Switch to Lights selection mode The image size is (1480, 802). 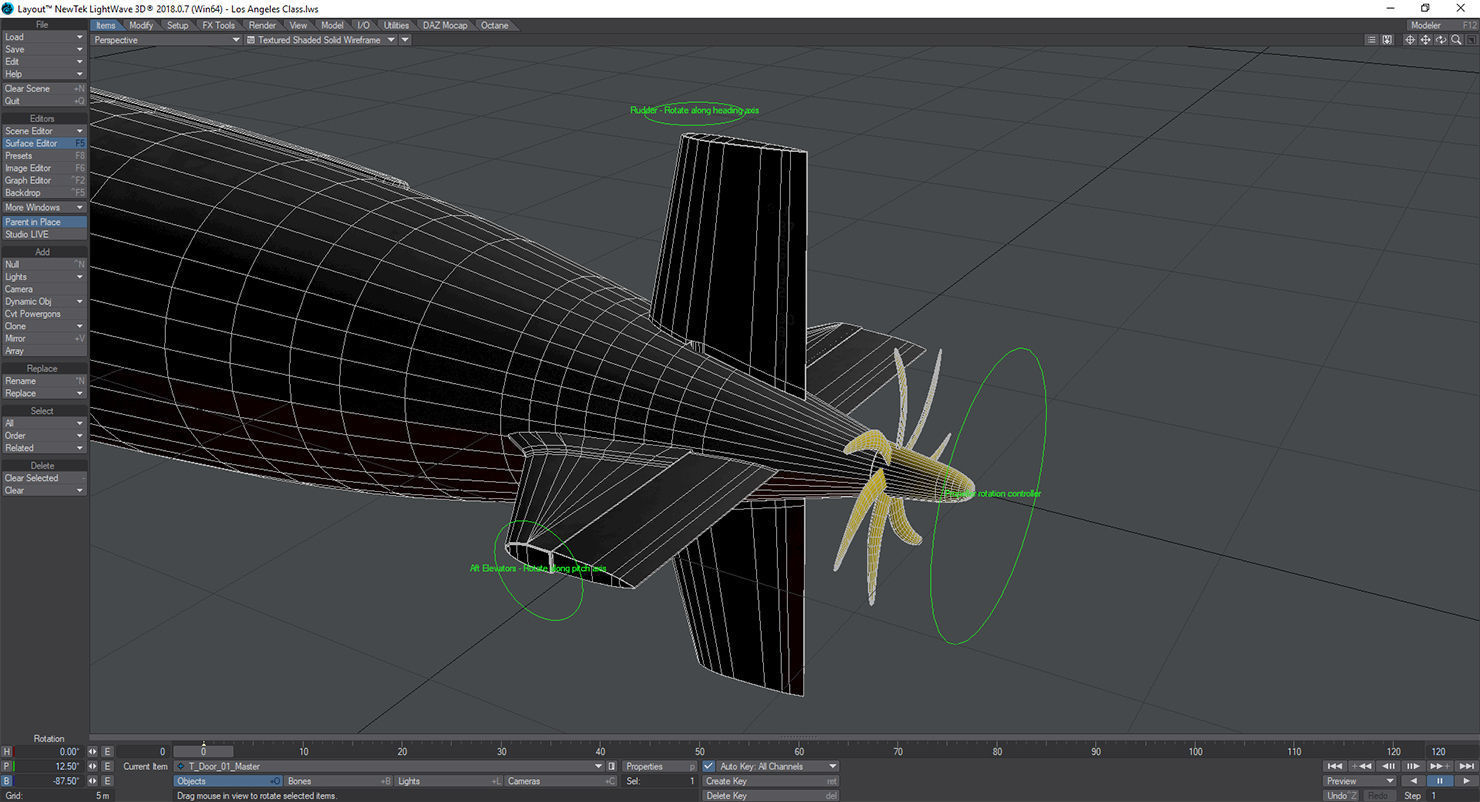(449, 782)
